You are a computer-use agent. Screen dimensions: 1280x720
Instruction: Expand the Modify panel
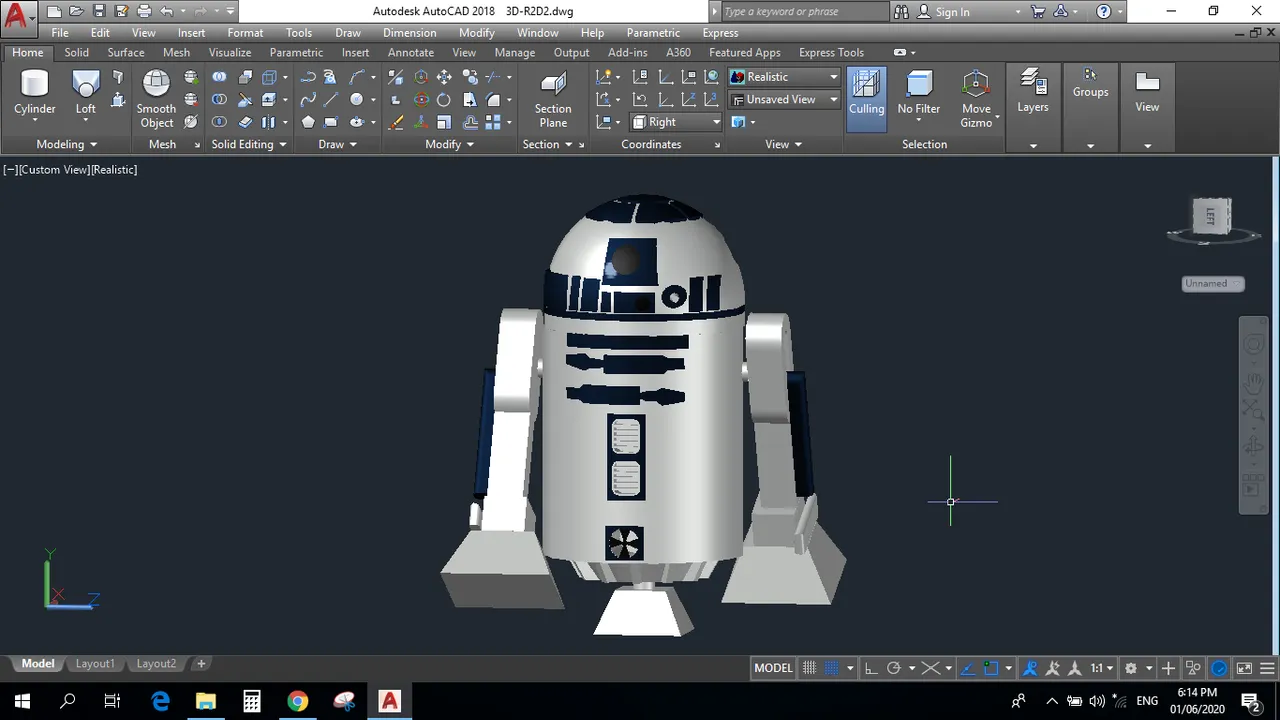point(449,144)
